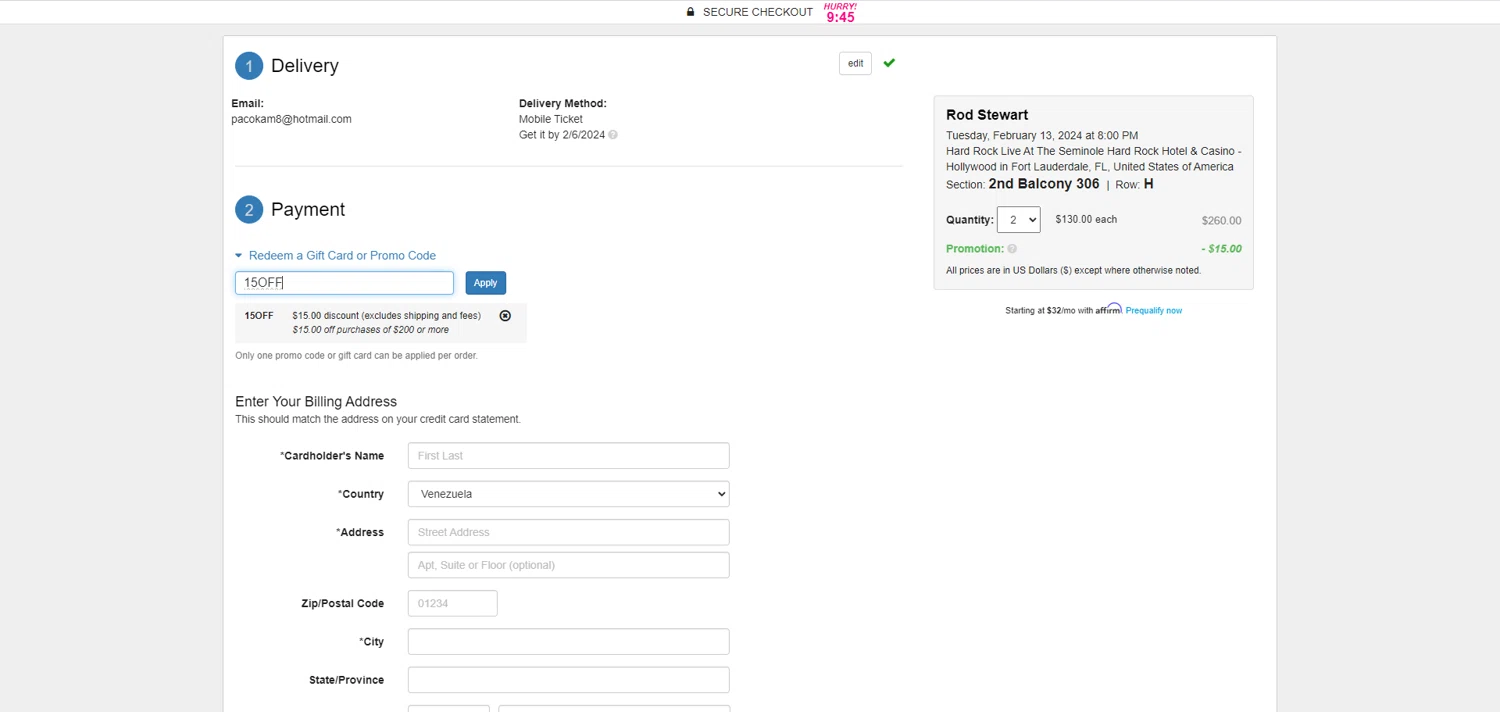Click the step 2 Payment circle
This screenshot has width=1500, height=712.
pyautogui.click(x=249, y=210)
